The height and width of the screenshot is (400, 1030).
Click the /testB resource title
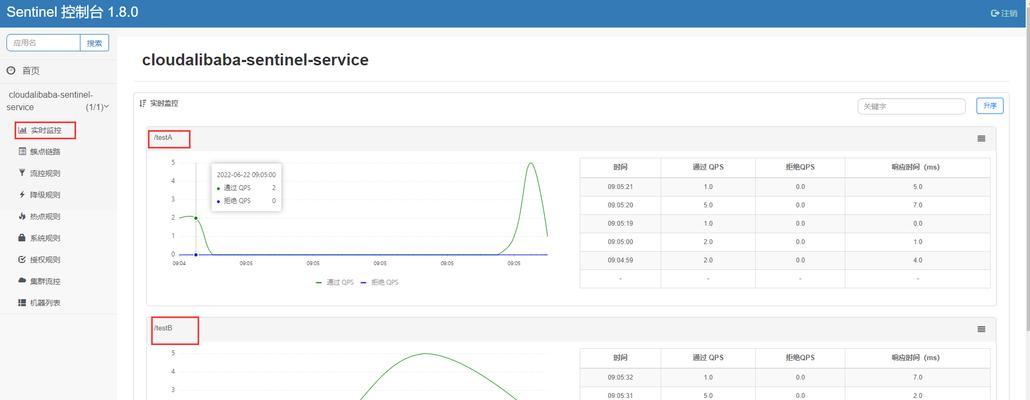(163, 328)
